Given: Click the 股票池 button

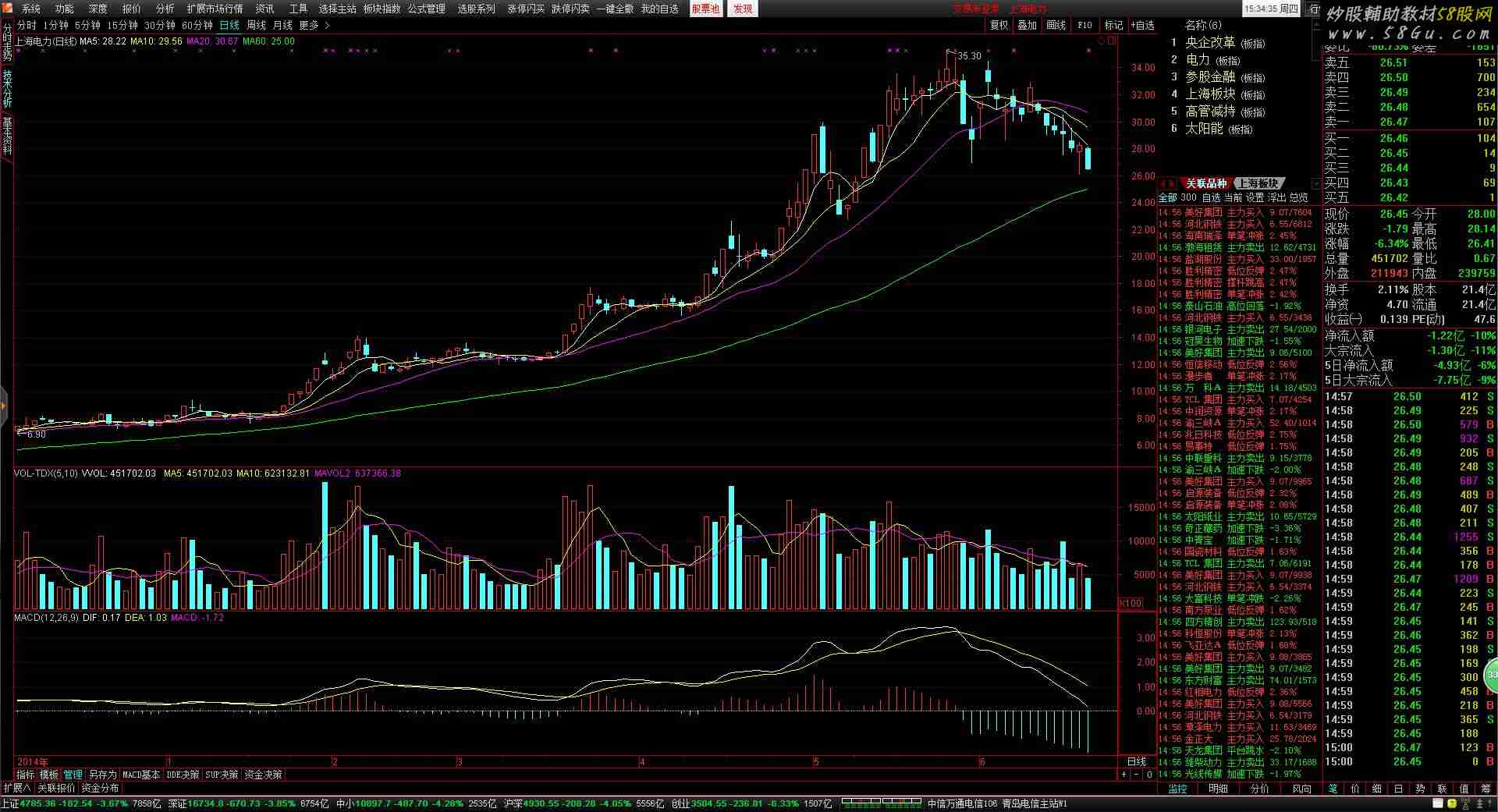Looking at the screenshot, I should [x=705, y=9].
